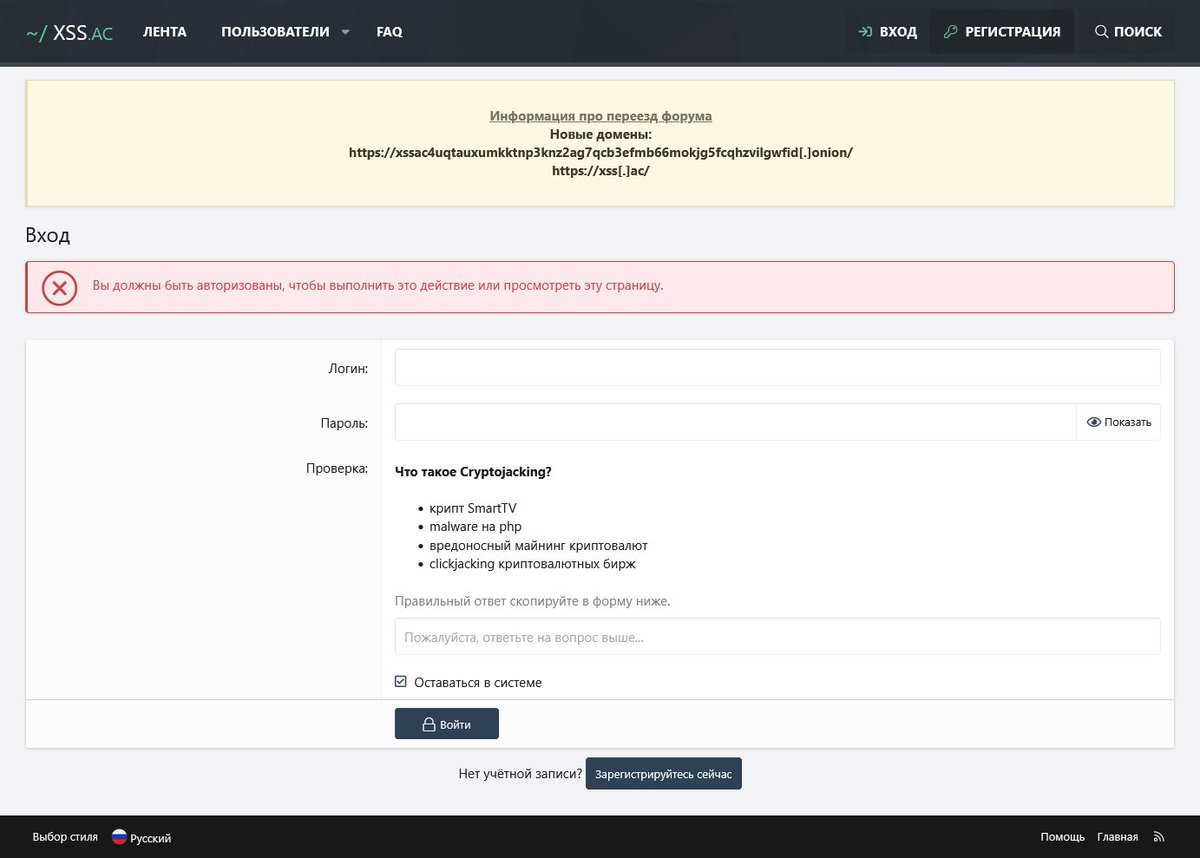Open the FAQ section
The image size is (1200, 858).
(x=389, y=31)
